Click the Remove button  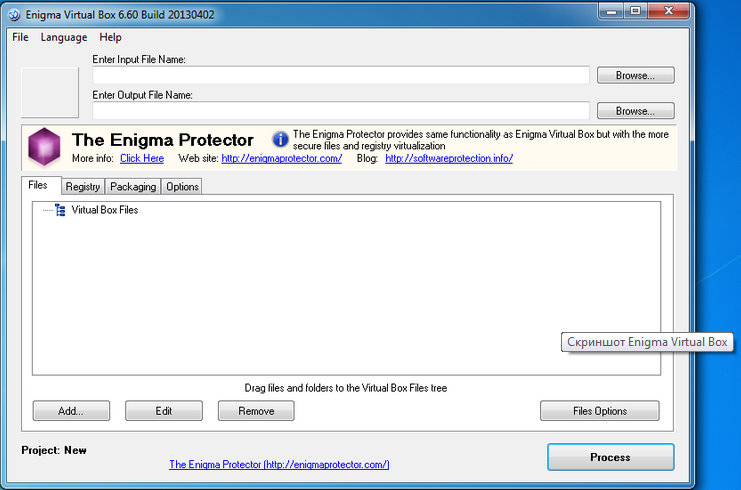(256, 411)
